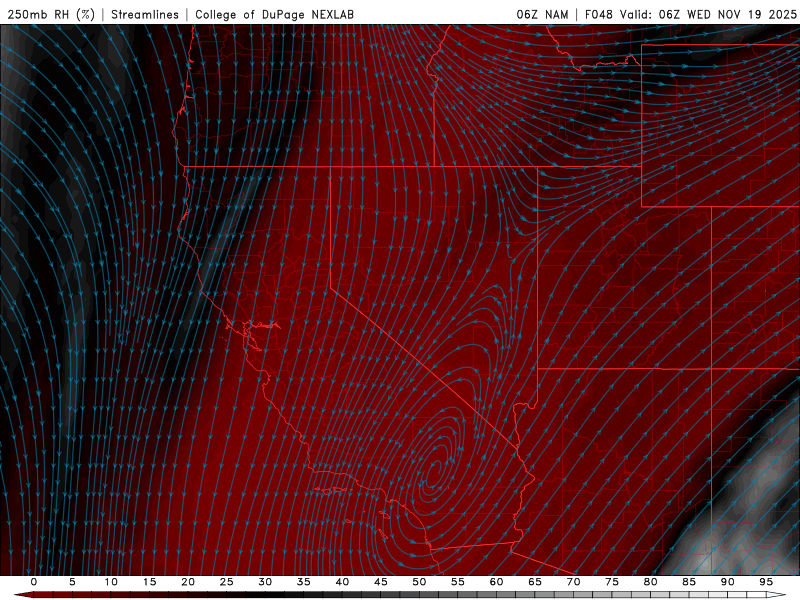800x600 pixels.
Task: Click the "20" color scale label
Action: click(x=188, y=582)
